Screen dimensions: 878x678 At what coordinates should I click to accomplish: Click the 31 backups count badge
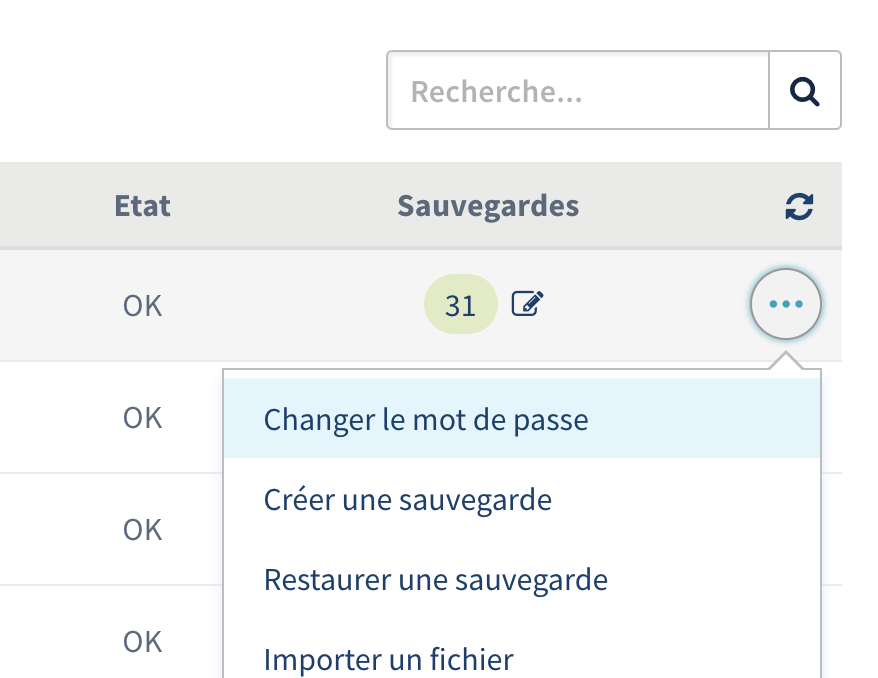pyautogui.click(x=460, y=304)
